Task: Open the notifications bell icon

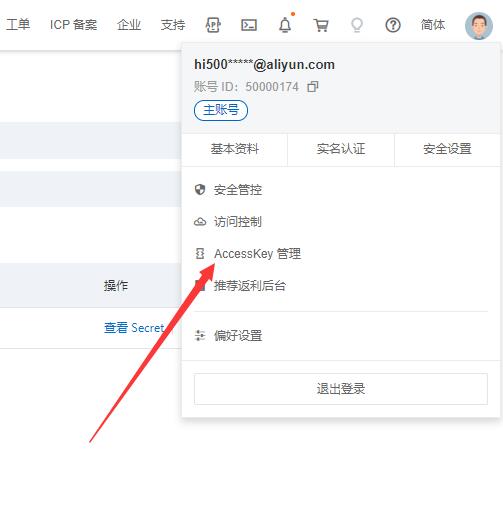Action: point(285,25)
